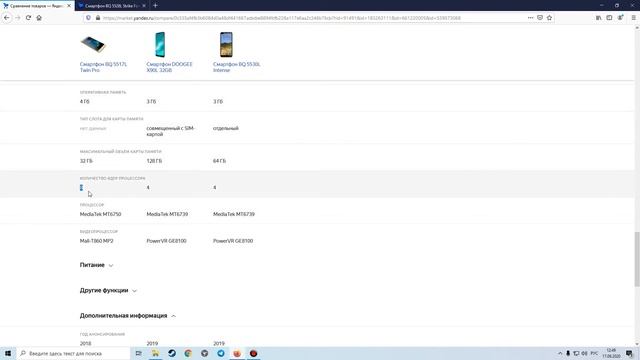Open the Firefox account icon
The width and height of the screenshot is (640, 360).
620,18
